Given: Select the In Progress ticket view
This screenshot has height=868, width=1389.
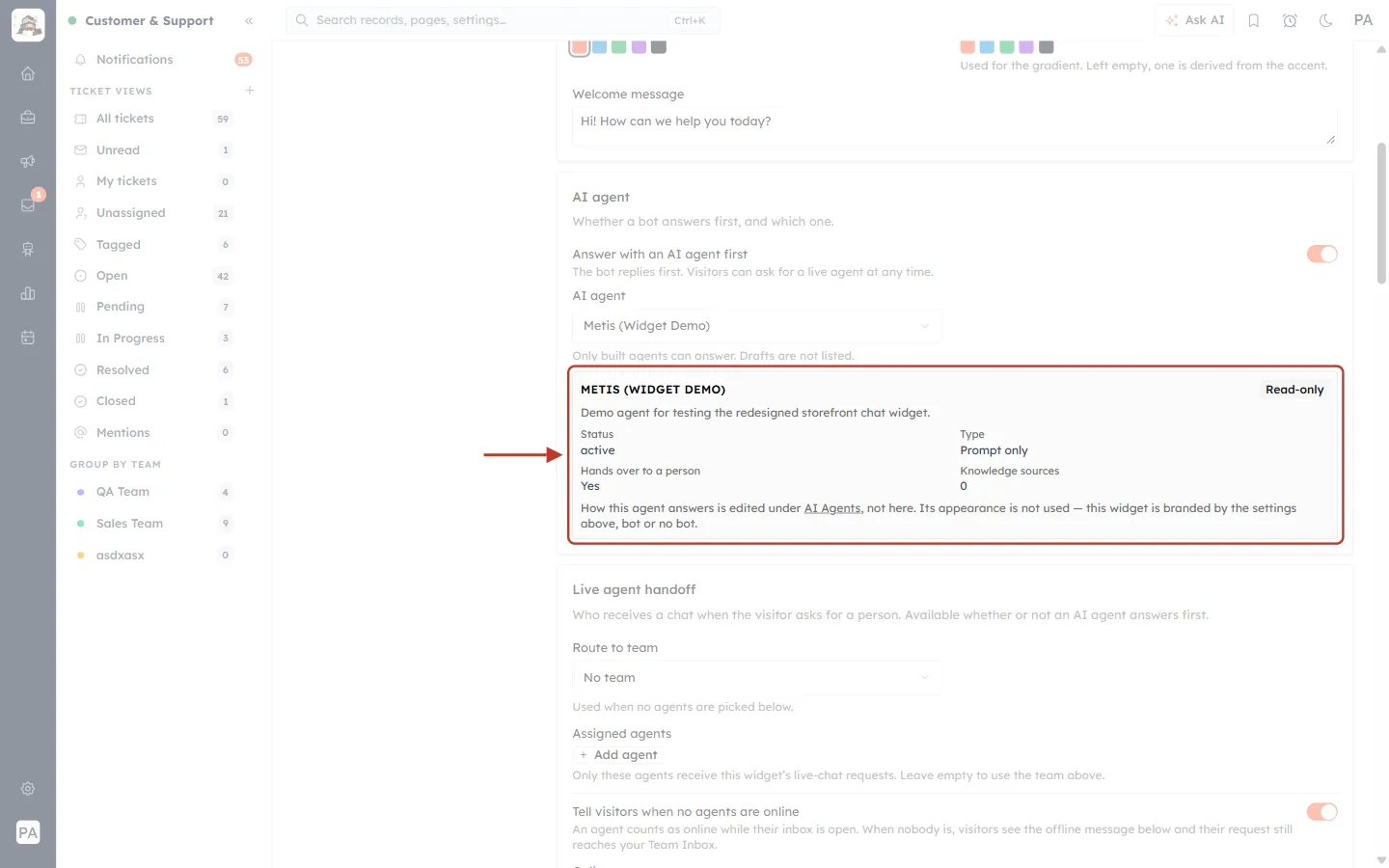Looking at the screenshot, I should click(x=154, y=339).
